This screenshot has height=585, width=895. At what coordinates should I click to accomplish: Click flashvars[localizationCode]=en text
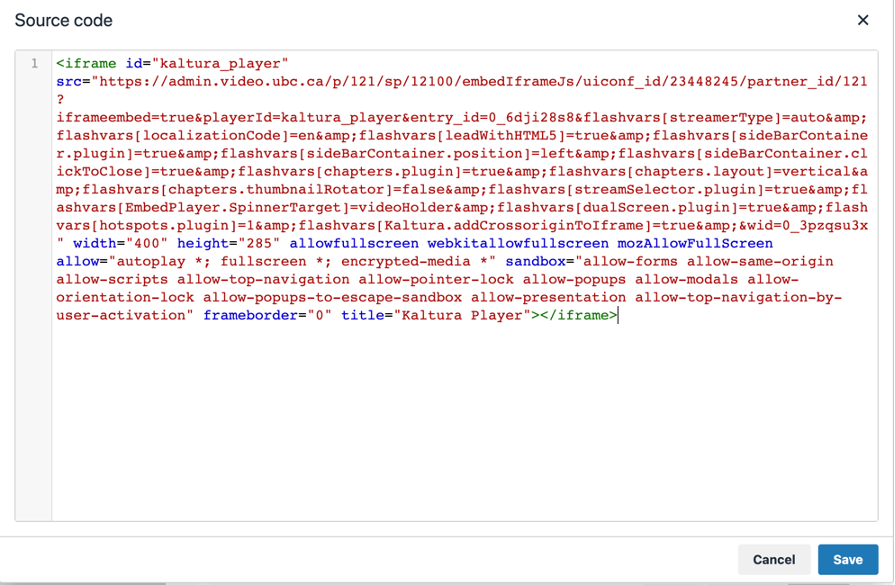pos(185,136)
